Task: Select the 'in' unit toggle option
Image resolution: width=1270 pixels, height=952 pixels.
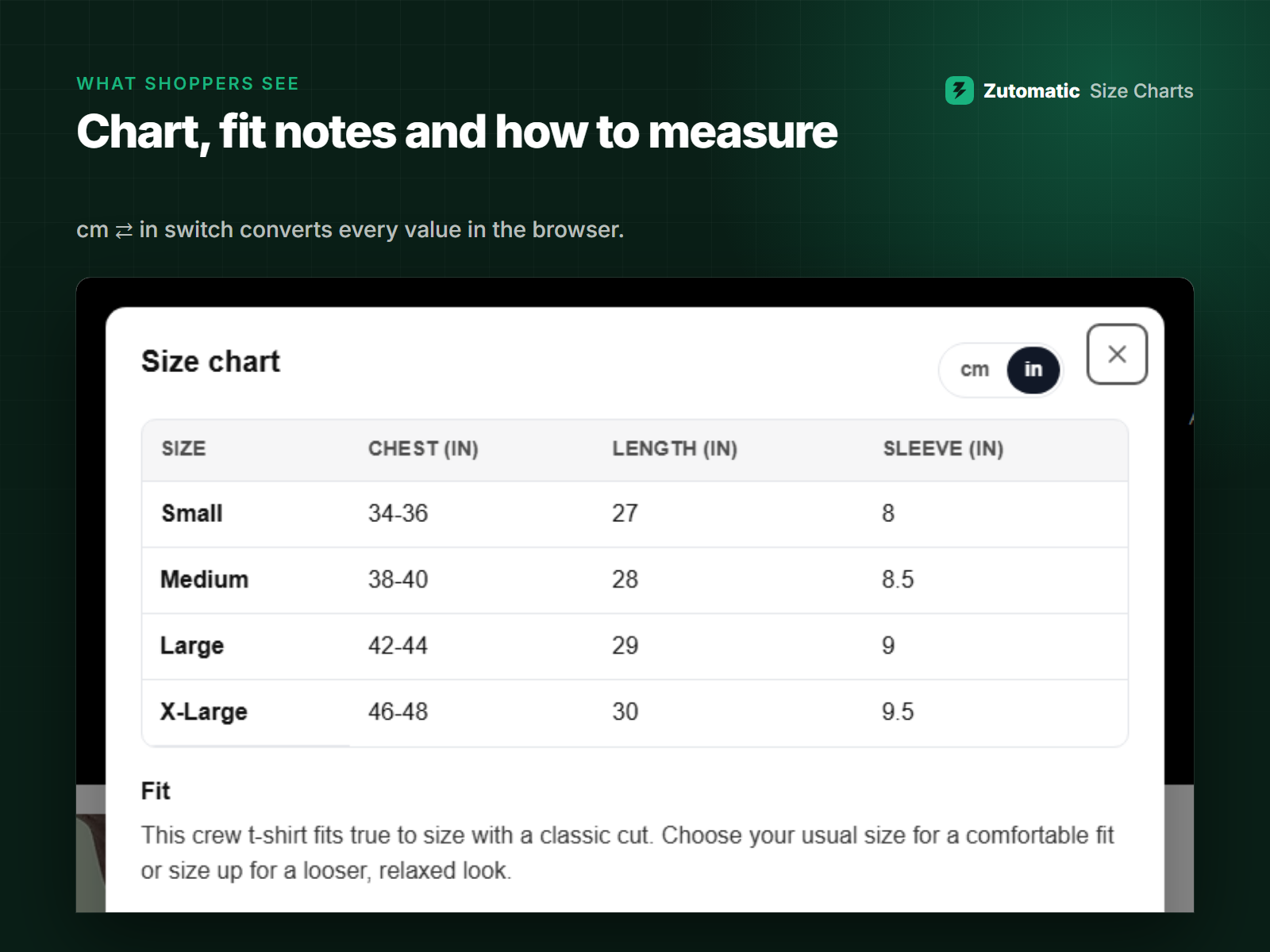Action: [1033, 370]
